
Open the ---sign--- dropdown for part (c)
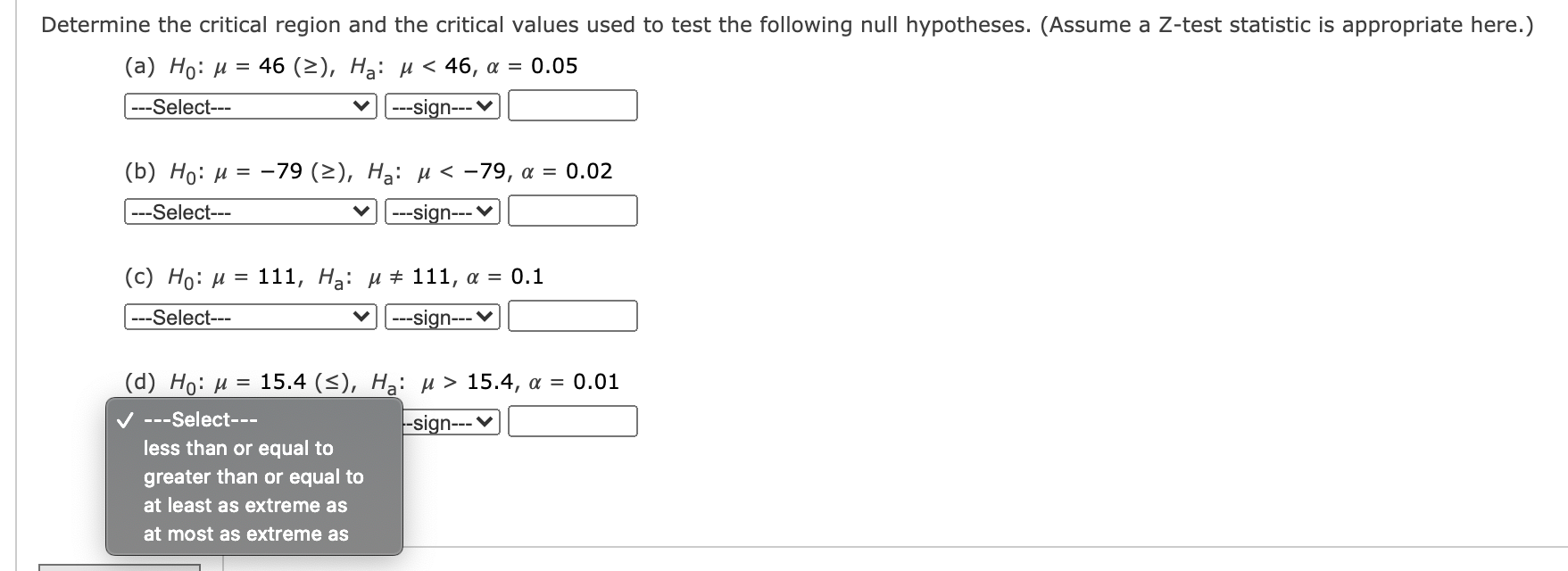point(442,316)
